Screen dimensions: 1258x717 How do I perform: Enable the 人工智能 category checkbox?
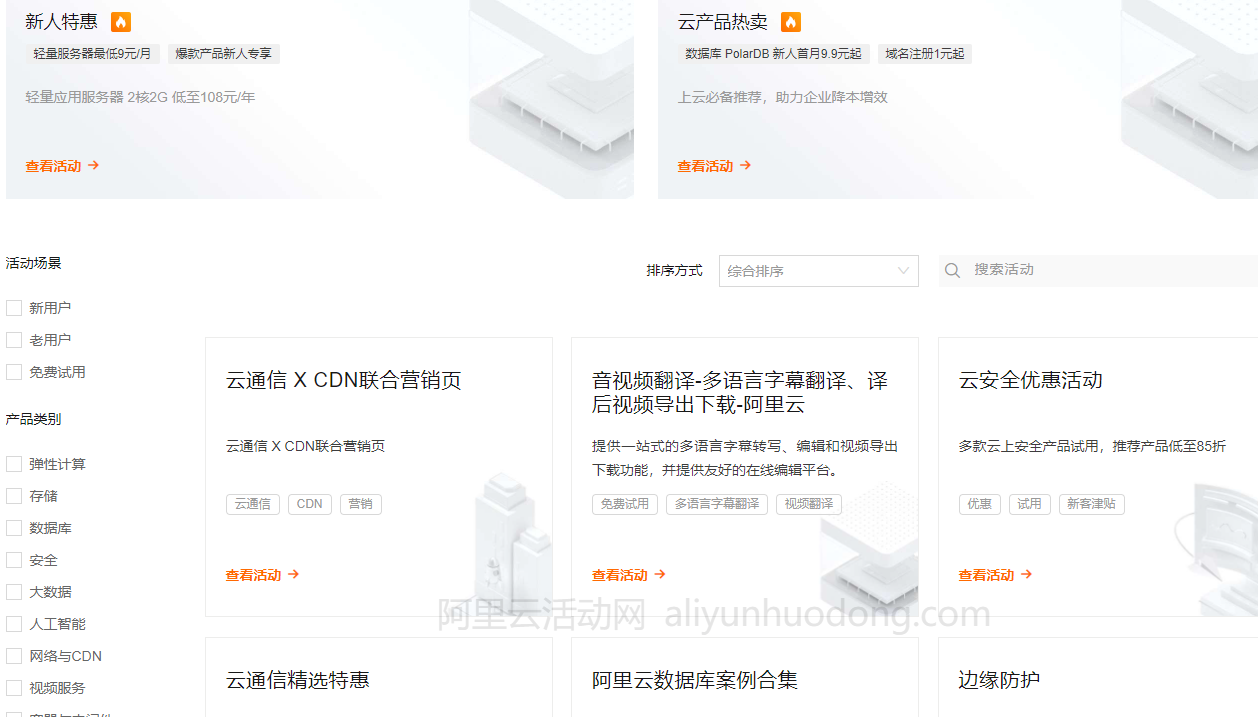click(14, 624)
